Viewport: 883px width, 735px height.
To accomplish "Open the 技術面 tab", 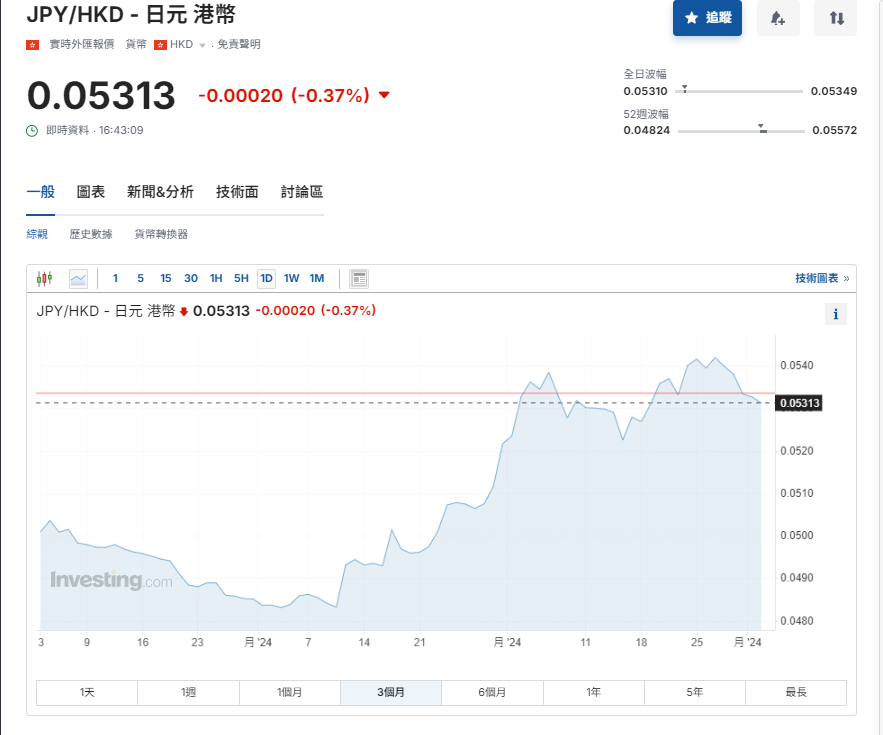I will point(237,192).
